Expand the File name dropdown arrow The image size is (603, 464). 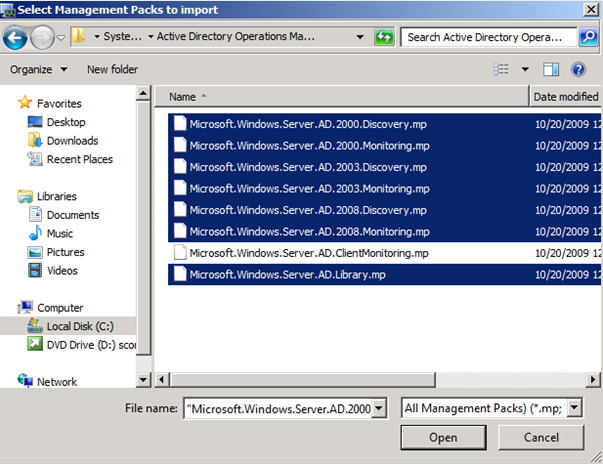(379, 408)
